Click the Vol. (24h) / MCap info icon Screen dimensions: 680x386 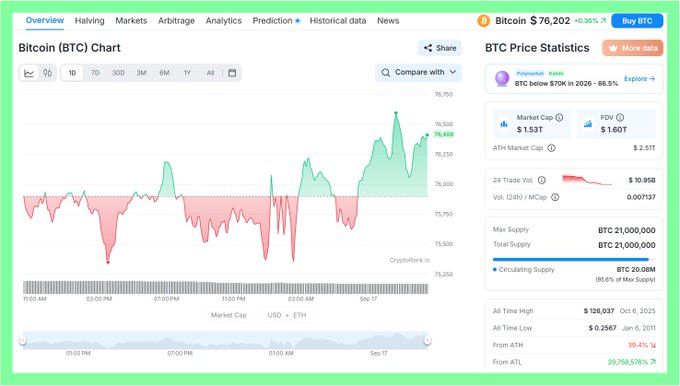(x=555, y=197)
